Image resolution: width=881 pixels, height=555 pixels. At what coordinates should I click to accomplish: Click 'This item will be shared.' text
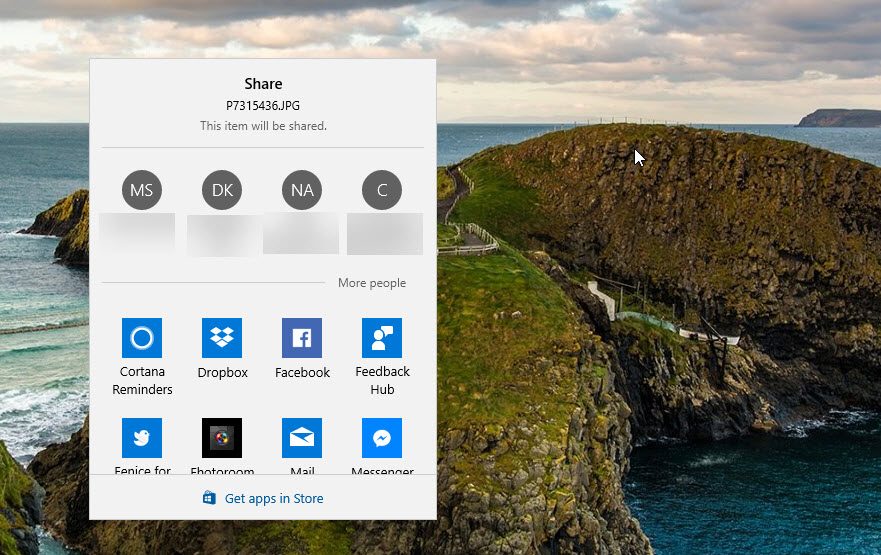pos(263,126)
